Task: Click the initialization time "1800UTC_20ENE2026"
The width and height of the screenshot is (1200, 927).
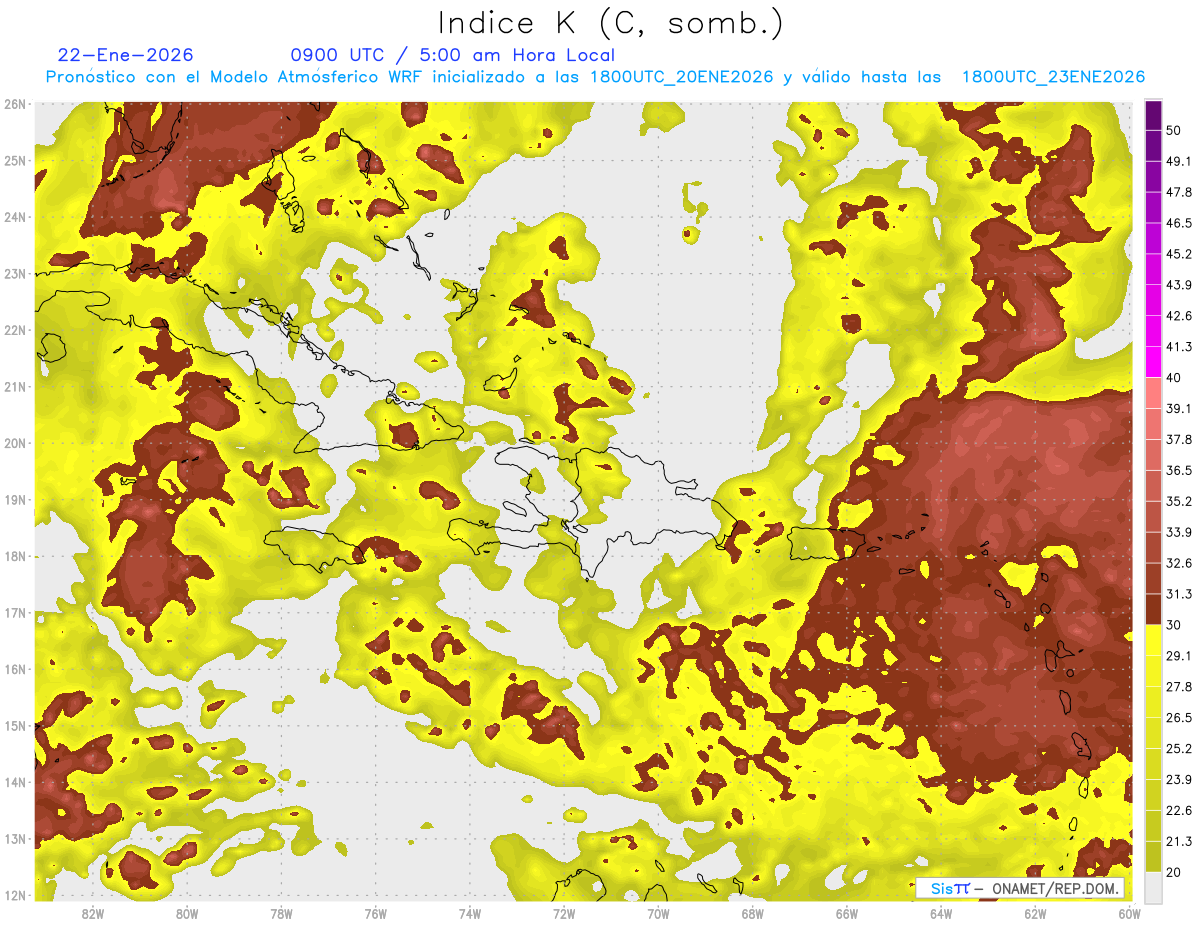Action: pyautogui.click(x=682, y=77)
